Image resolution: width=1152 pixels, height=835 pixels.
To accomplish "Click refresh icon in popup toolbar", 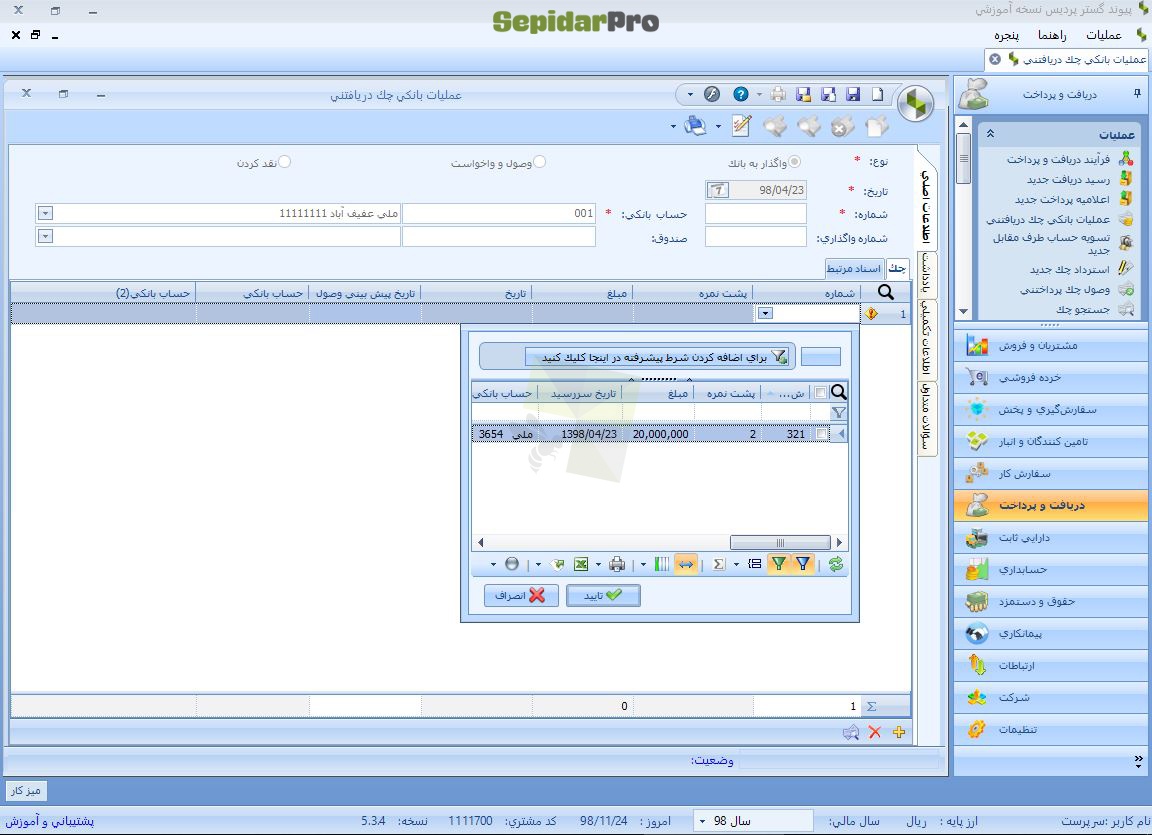I will point(835,564).
